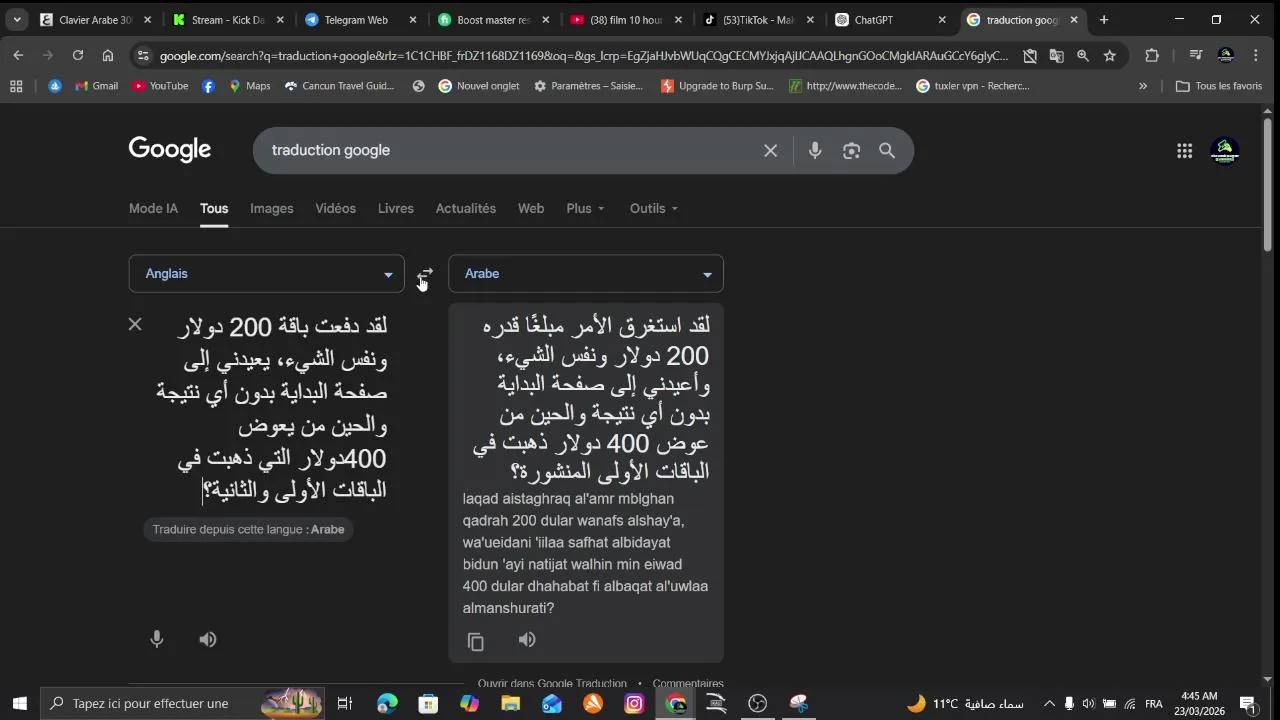
Task: Swap the source and target languages
Action: 426,275
